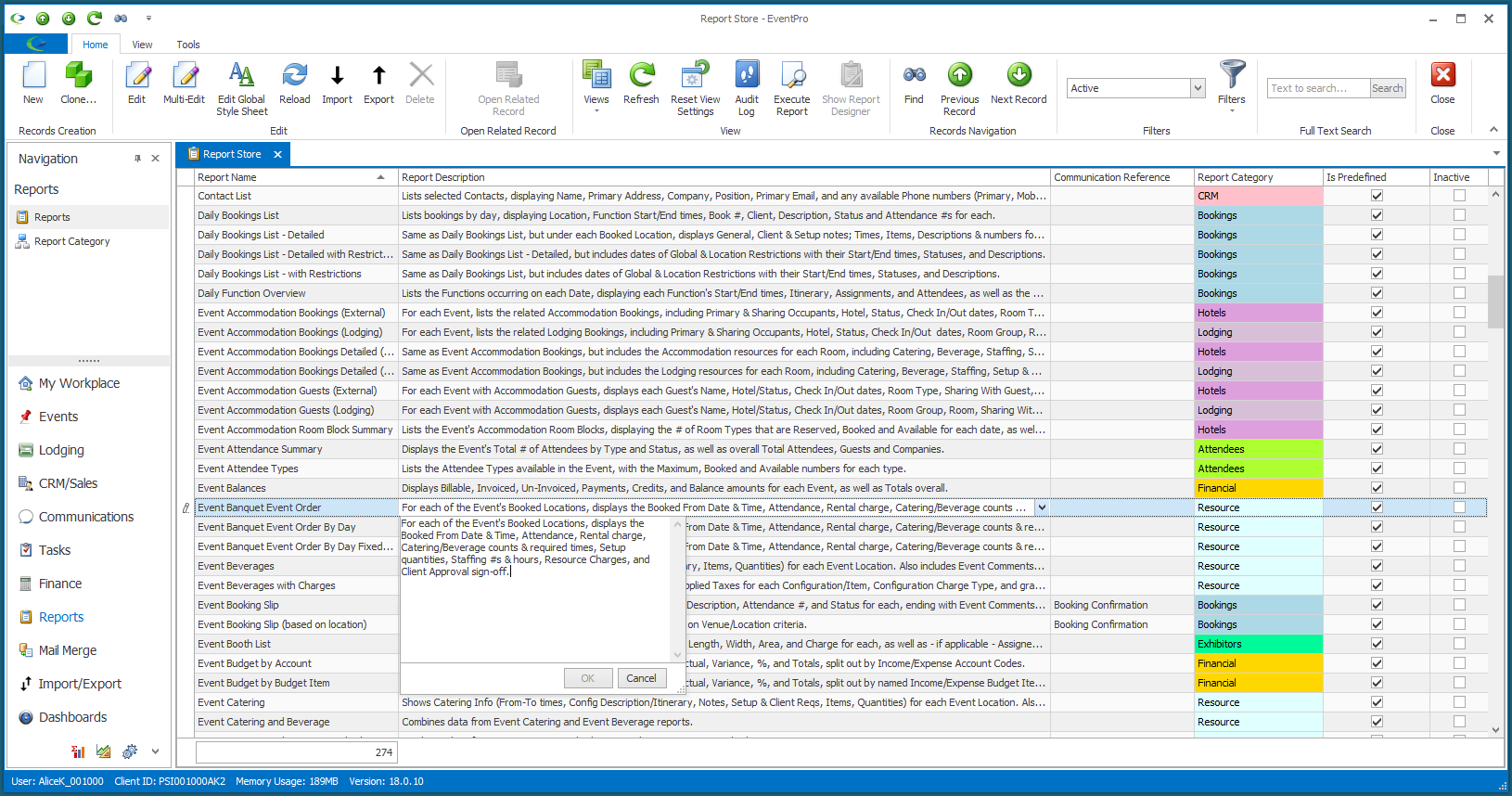The height and width of the screenshot is (796, 1512).
Task: Click the full text search field
Action: pos(1318,88)
